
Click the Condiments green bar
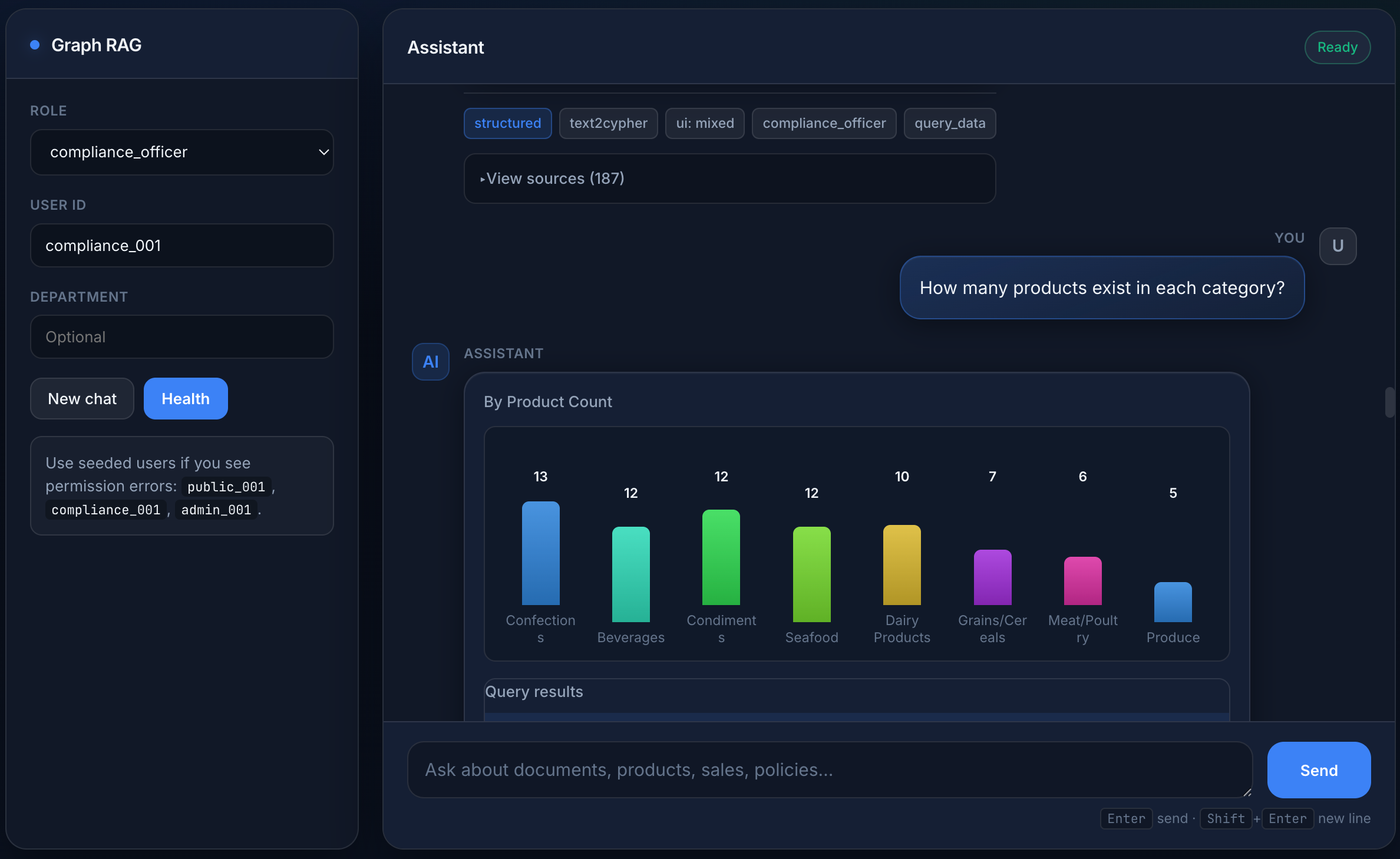[721, 557]
